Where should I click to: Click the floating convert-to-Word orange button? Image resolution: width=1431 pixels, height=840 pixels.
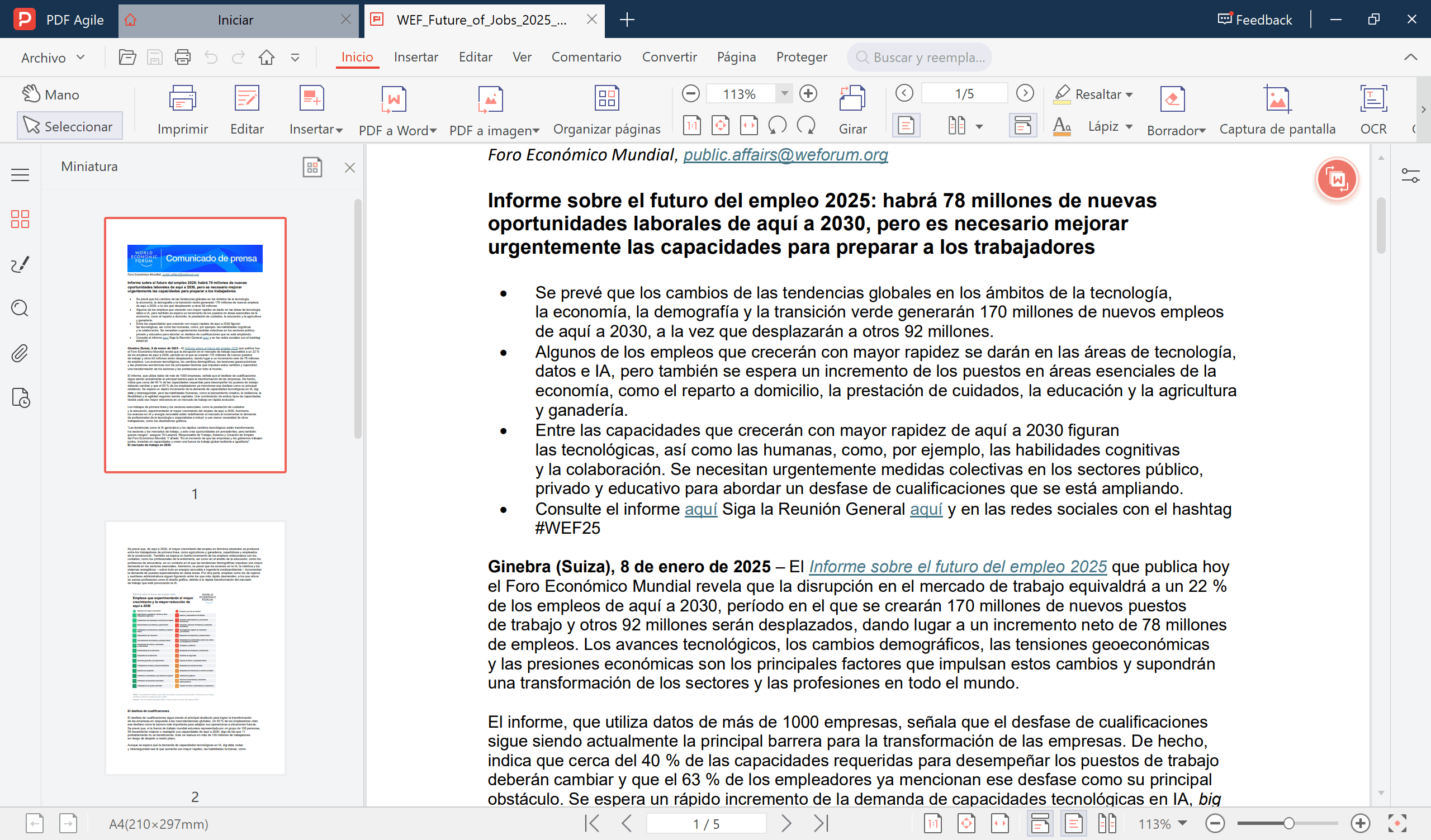[1337, 179]
